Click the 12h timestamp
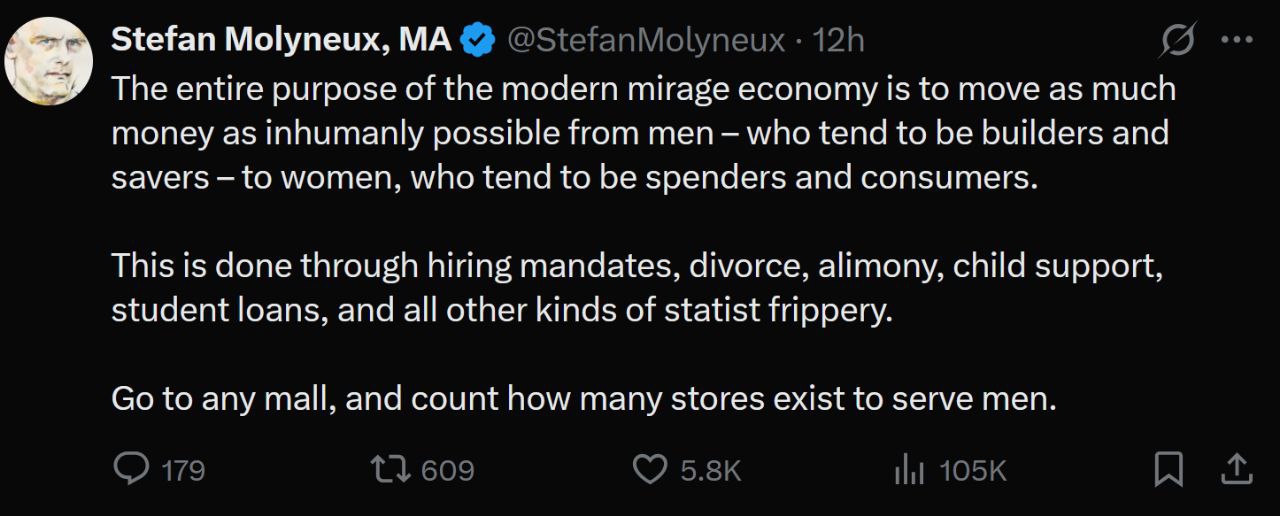The width and height of the screenshot is (1280, 516). (x=839, y=40)
